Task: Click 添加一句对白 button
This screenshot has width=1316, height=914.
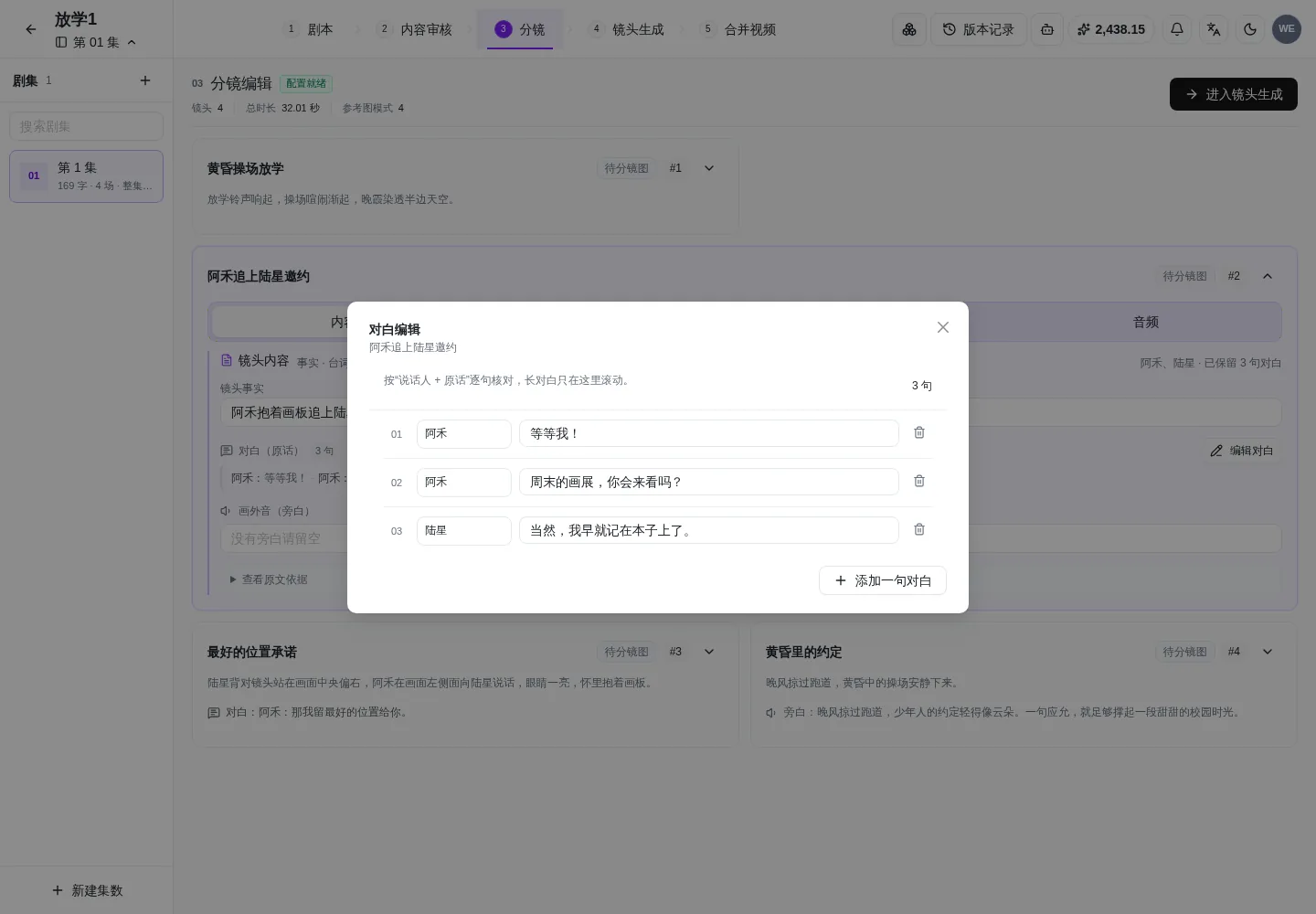Action: 883,580
